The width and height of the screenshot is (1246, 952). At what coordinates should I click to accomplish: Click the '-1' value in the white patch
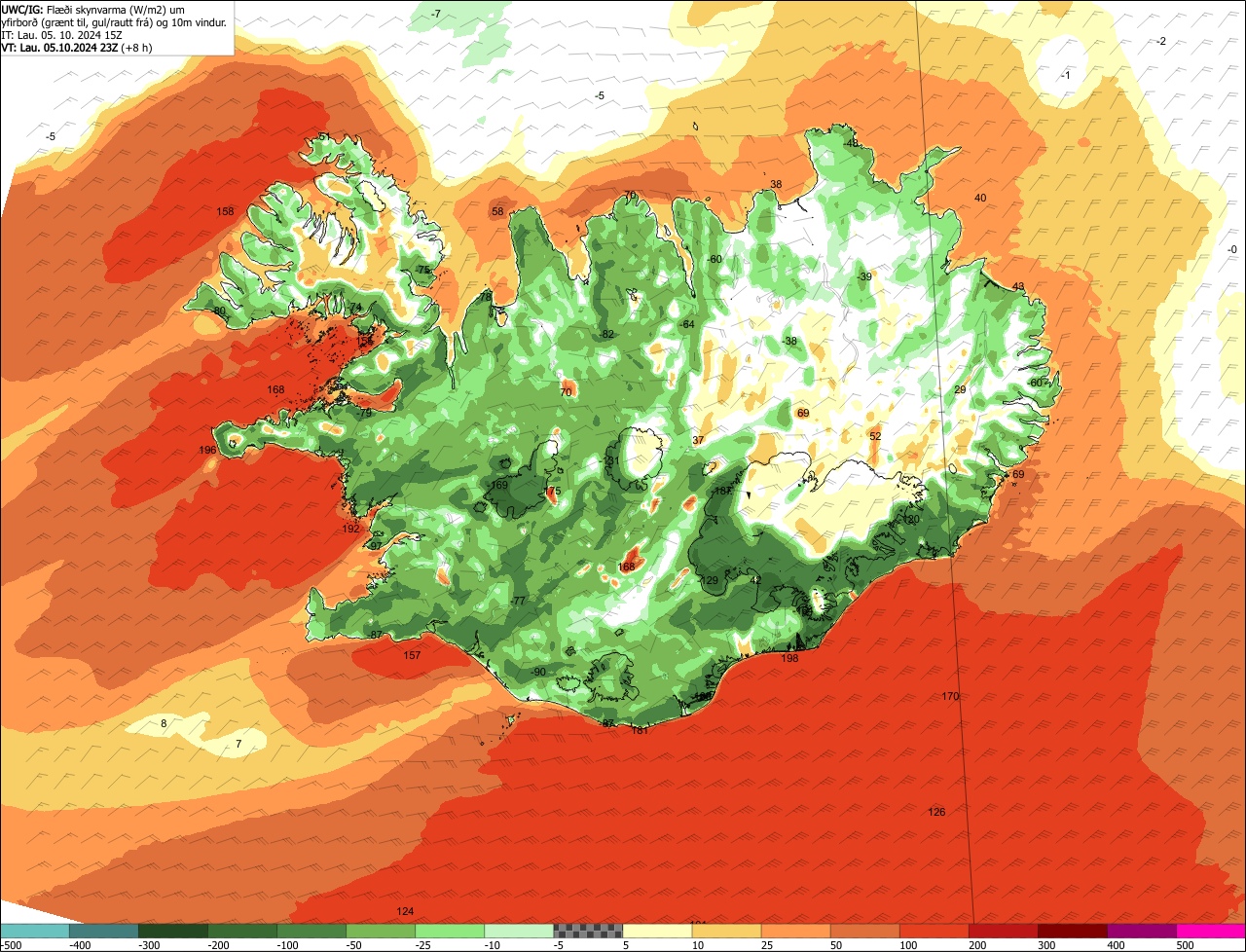1064,75
